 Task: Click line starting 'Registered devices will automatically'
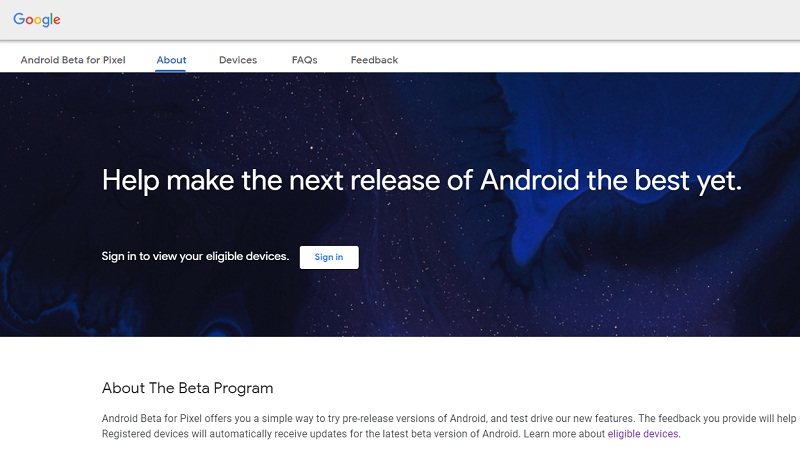(x=391, y=434)
